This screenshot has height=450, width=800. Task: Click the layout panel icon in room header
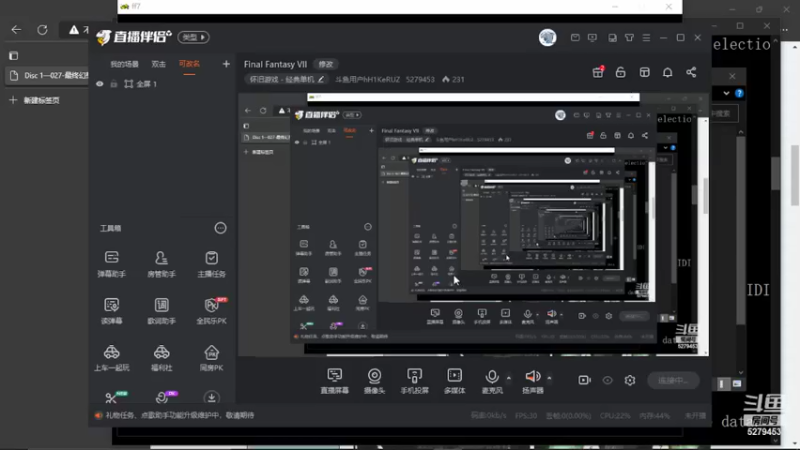coord(644,72)
